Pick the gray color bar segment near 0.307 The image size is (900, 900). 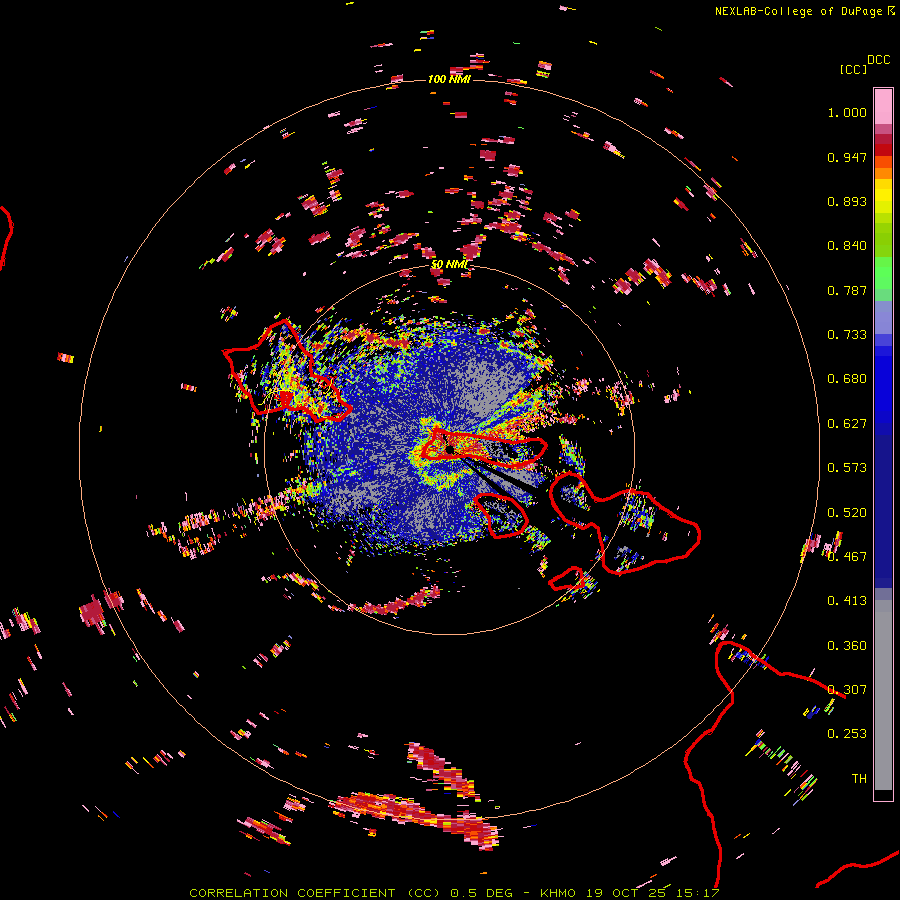click(883, 695)
